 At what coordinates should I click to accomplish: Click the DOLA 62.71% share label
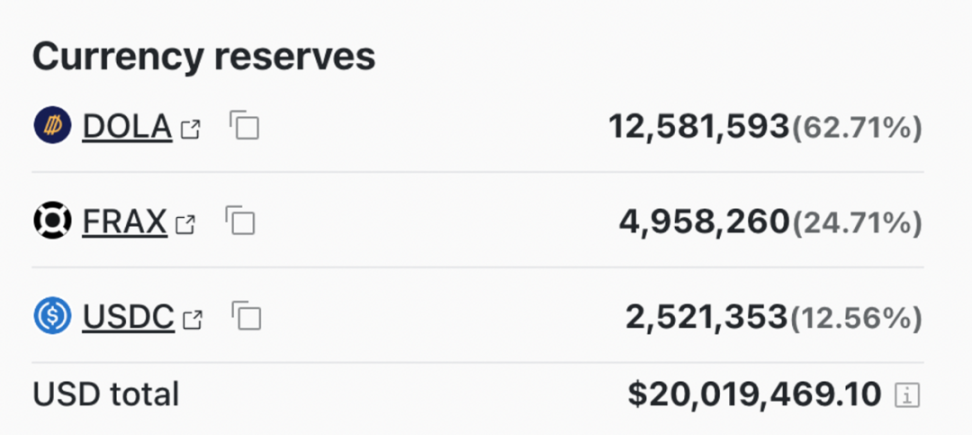coord(857,127)
